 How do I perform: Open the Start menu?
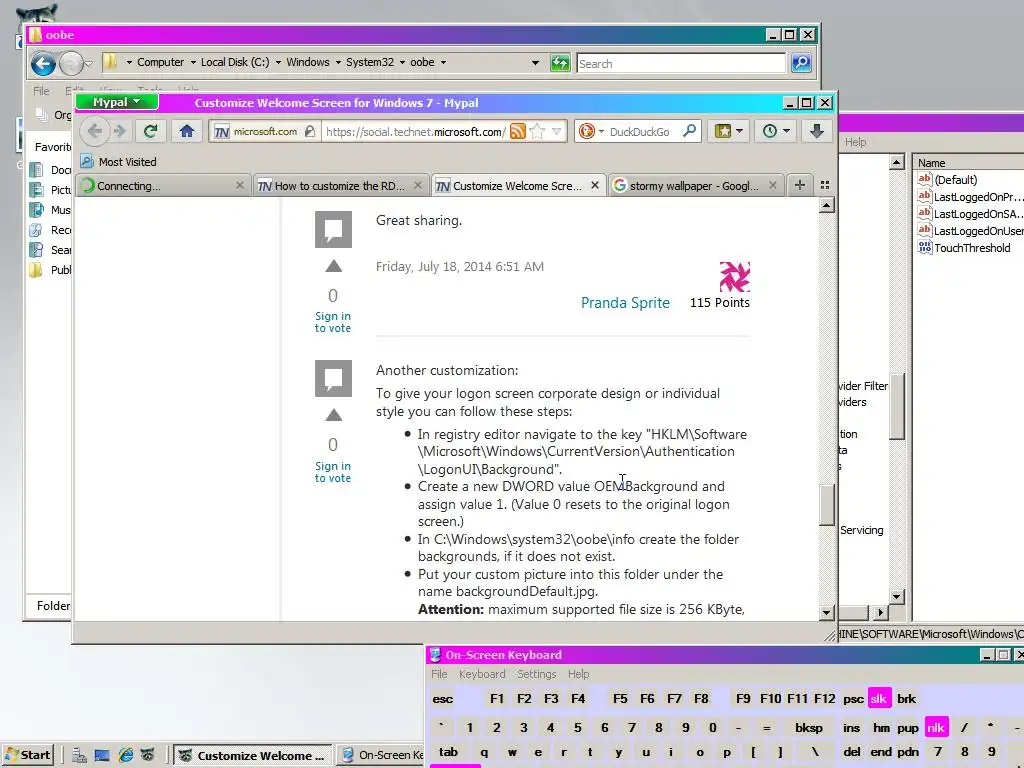27,755
